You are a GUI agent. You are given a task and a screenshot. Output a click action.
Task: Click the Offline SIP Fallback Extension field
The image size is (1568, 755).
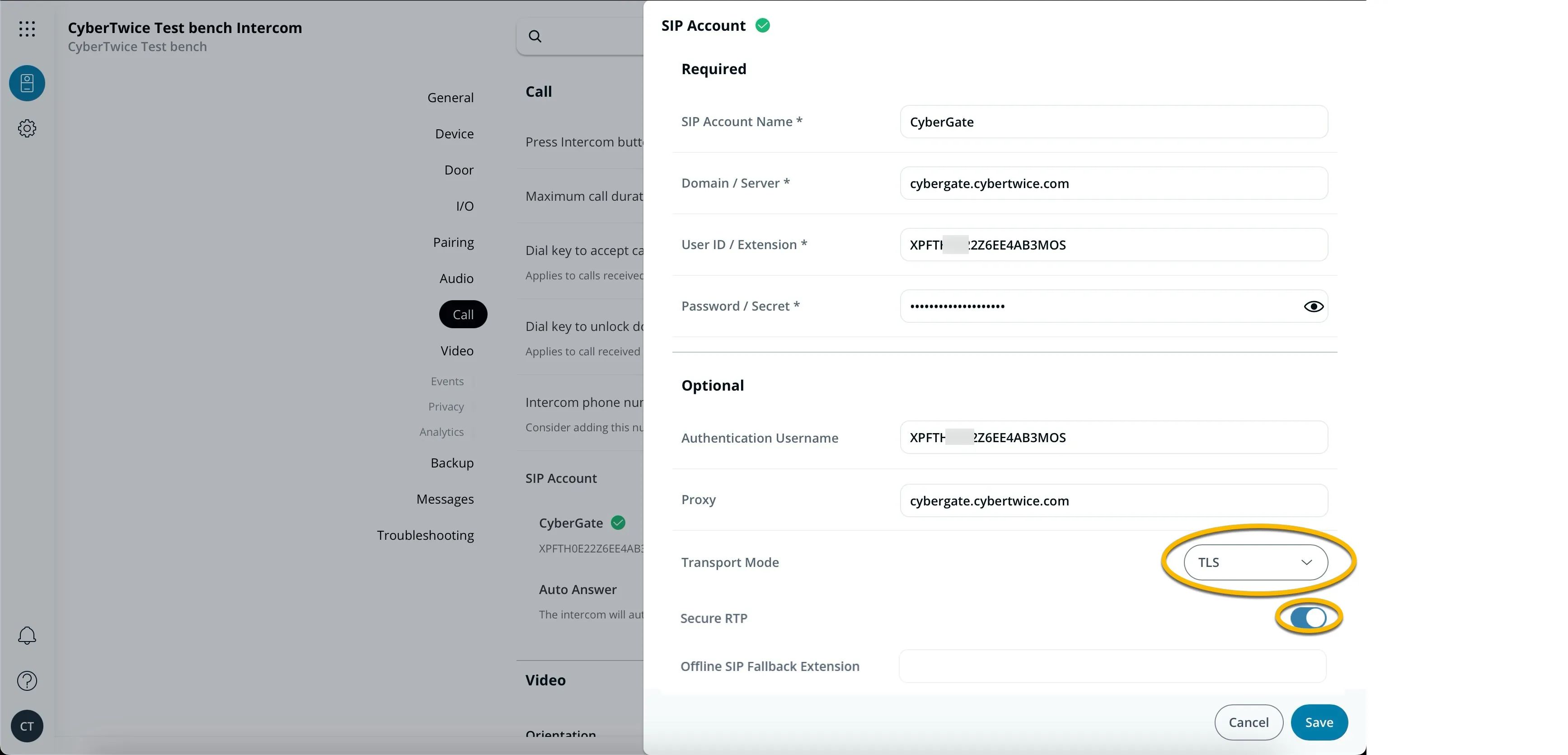[x=1112, y=666]
